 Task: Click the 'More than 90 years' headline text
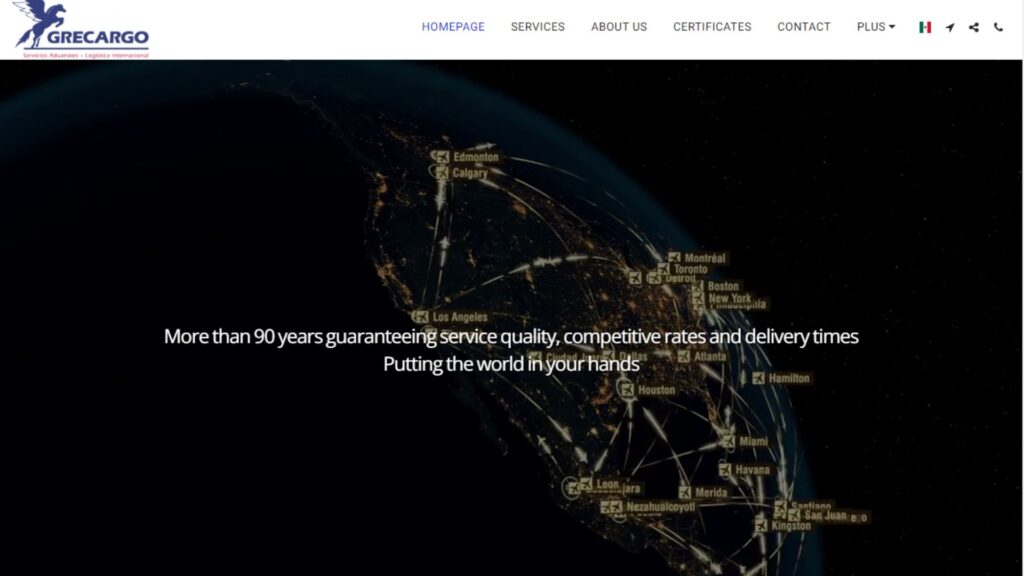[511, 336]
